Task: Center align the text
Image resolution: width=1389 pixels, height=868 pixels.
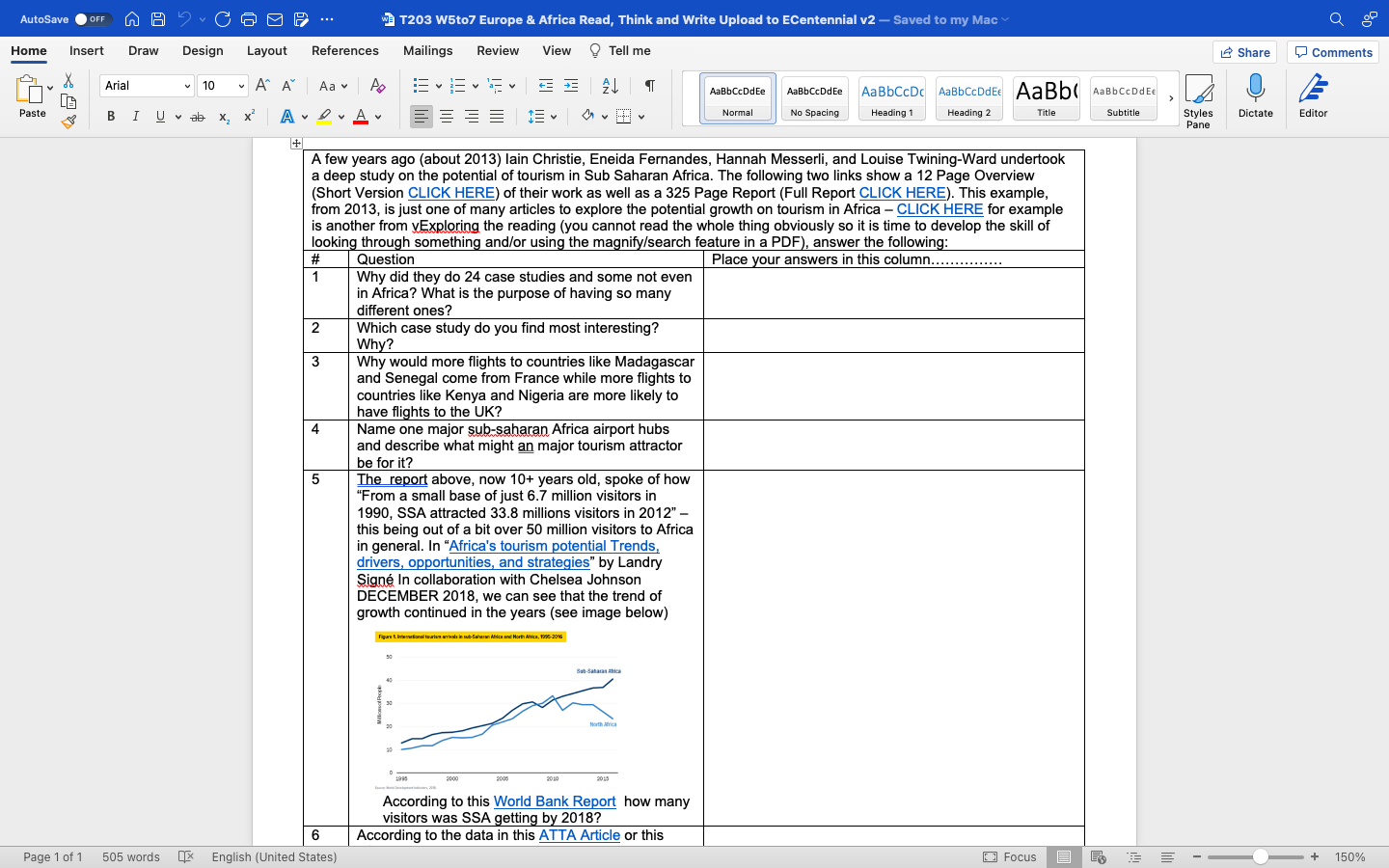Action: click(x=447, y=117)
